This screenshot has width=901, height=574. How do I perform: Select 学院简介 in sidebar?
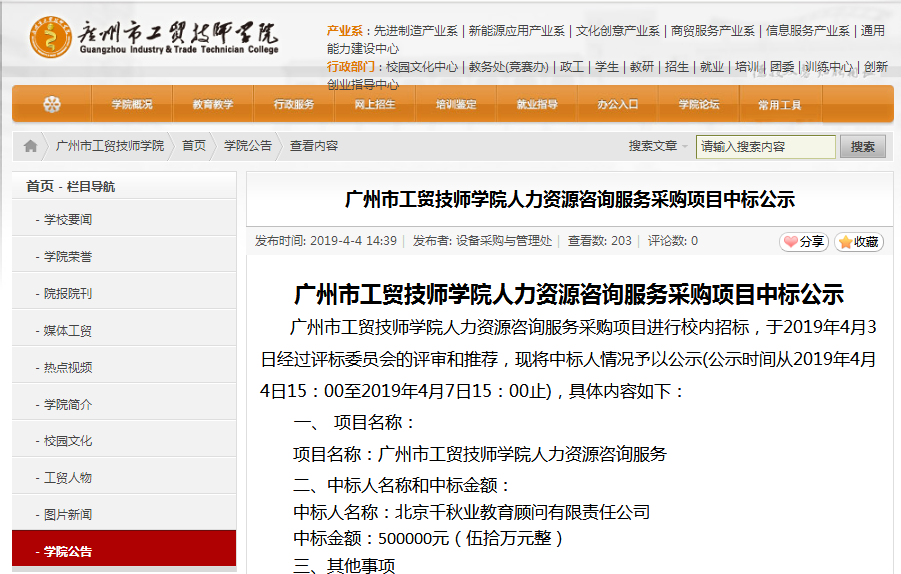click(x=124, y=404)
